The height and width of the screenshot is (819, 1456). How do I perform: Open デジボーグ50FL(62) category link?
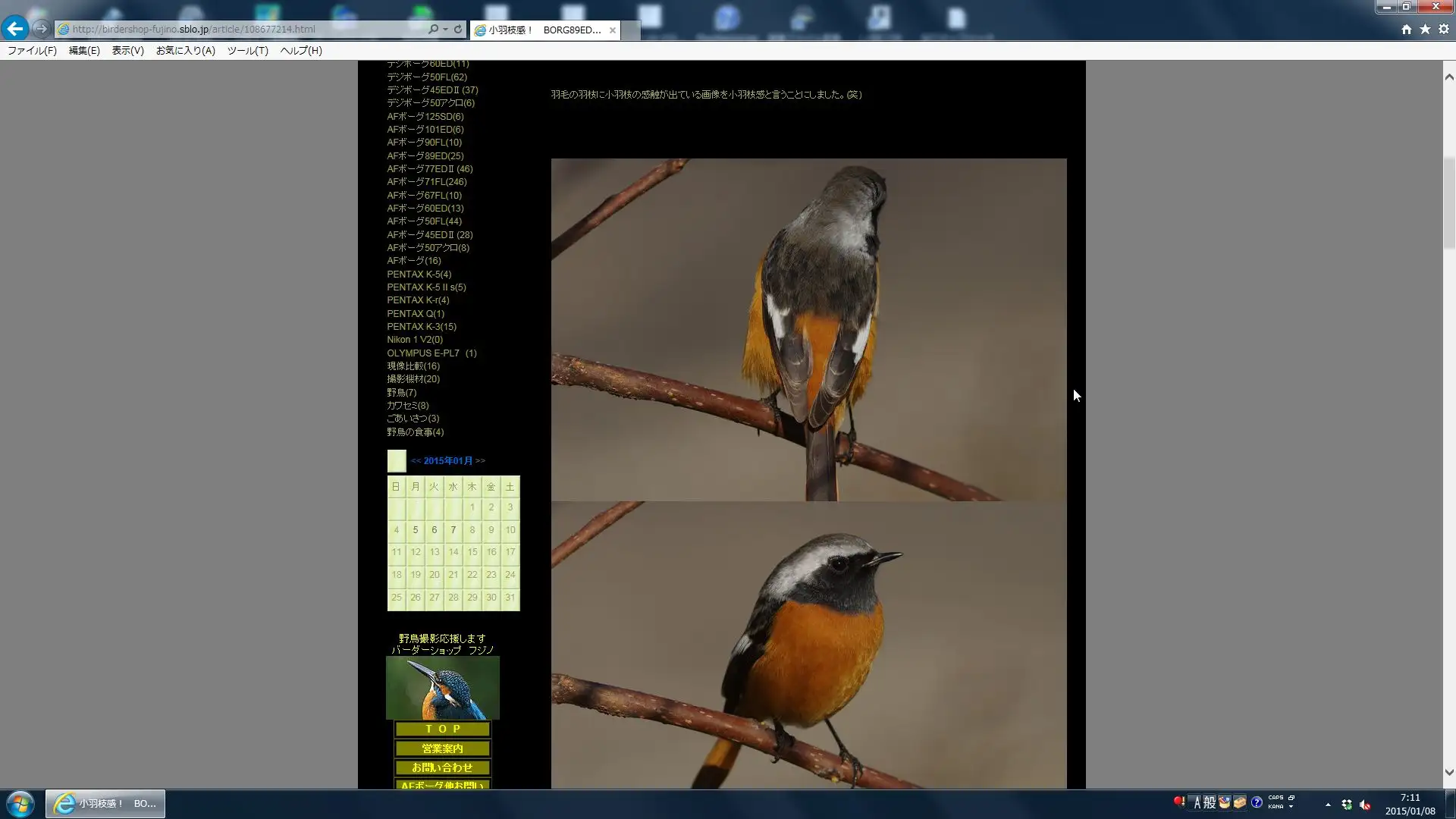427,77
